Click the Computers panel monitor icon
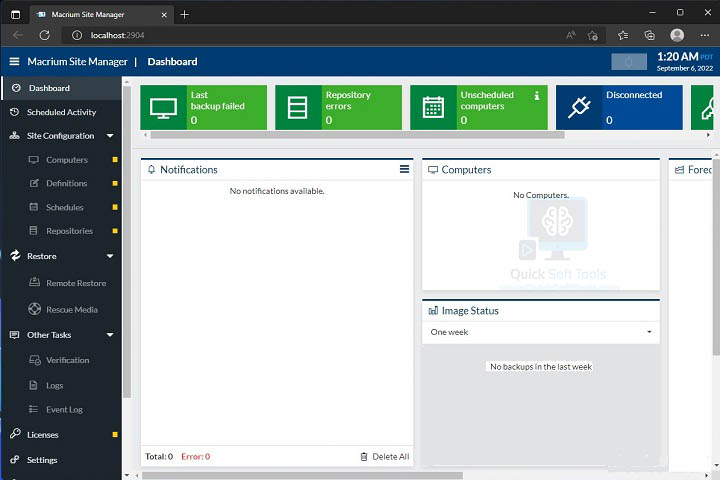The image size is (720, 480). pyautogui.click(x=433, y=170)
